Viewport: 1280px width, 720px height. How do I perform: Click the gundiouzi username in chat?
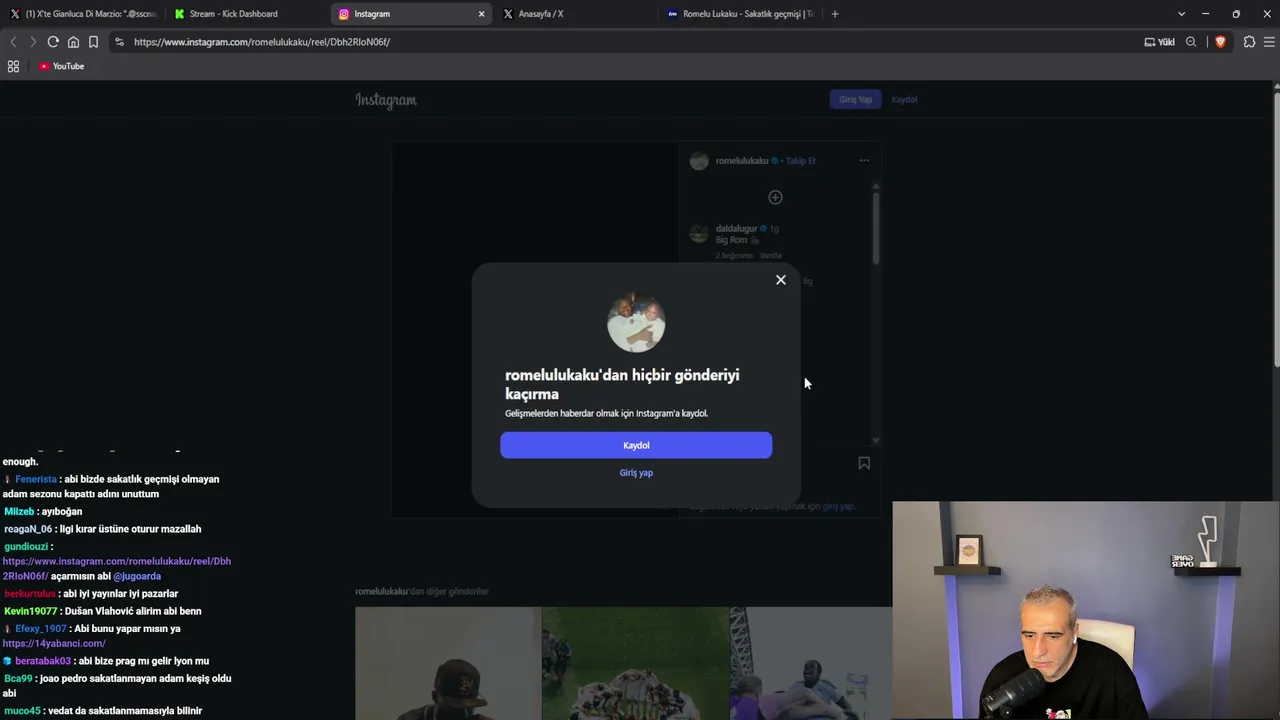click(25, 547)
